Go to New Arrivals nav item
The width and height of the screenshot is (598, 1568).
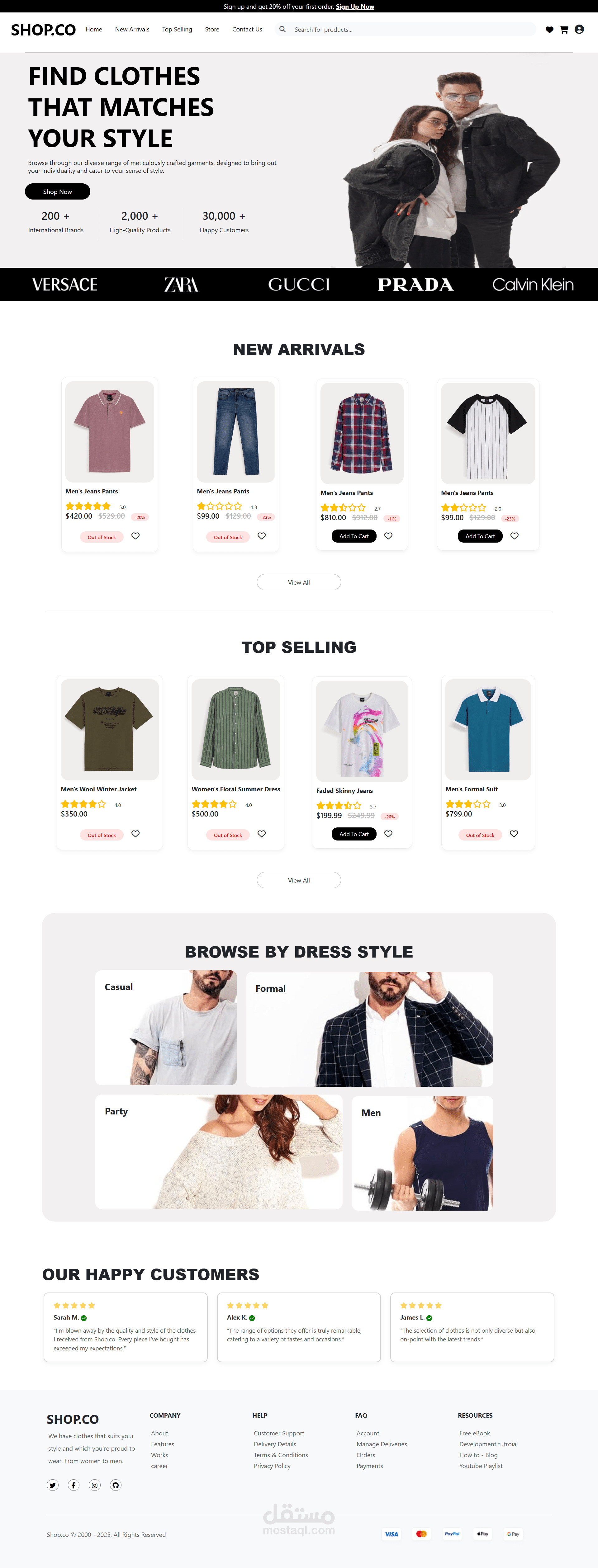coord(132,29)
